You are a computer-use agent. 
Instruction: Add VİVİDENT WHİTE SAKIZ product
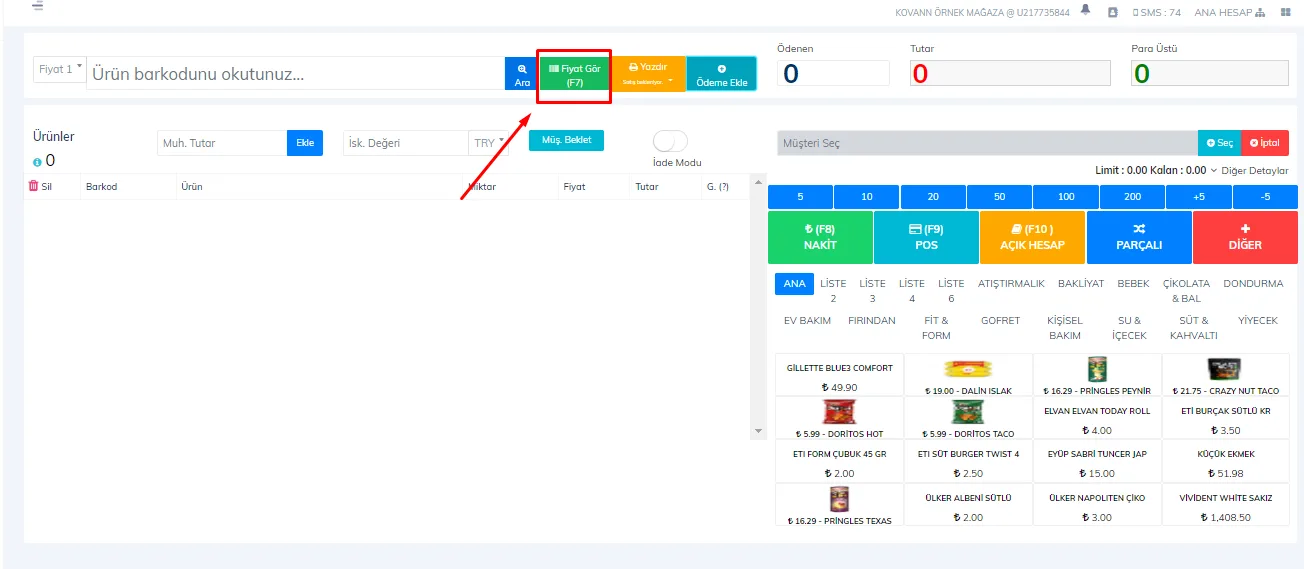tap(1225, 505)
